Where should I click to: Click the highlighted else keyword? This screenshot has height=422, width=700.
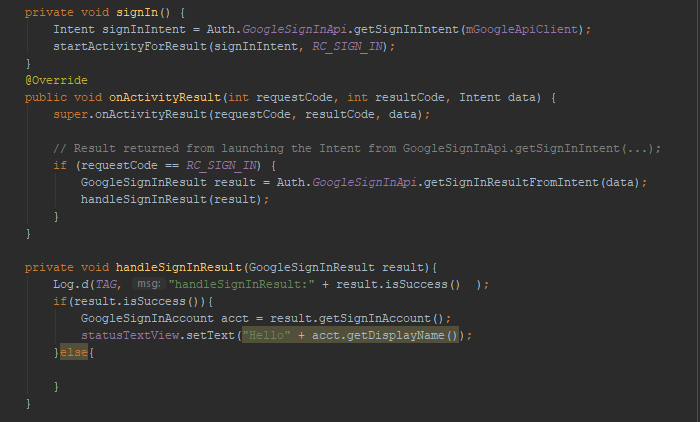pos(74,352)
